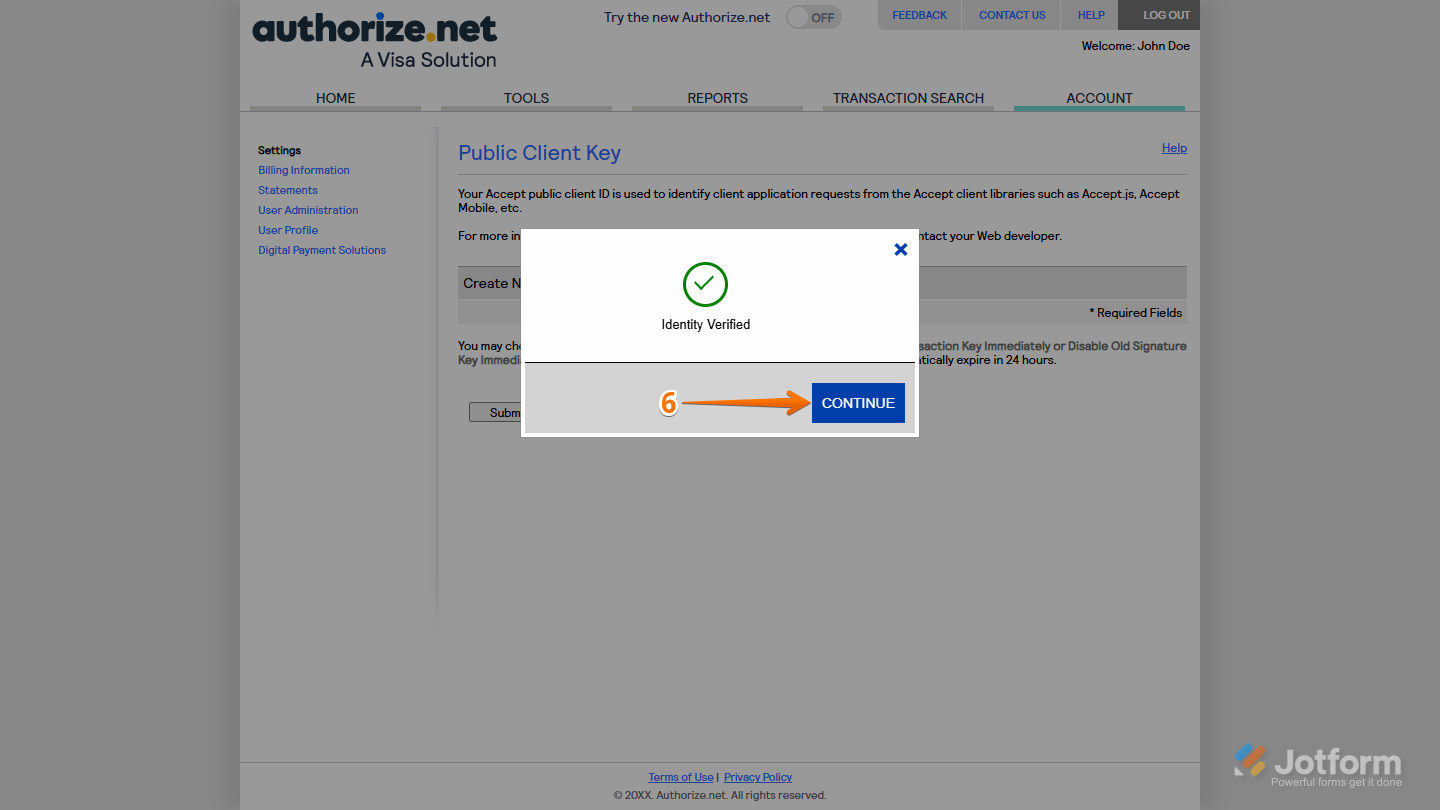Select the ACCOUNT tab

pyautogui.click(x=1099, y=98)
